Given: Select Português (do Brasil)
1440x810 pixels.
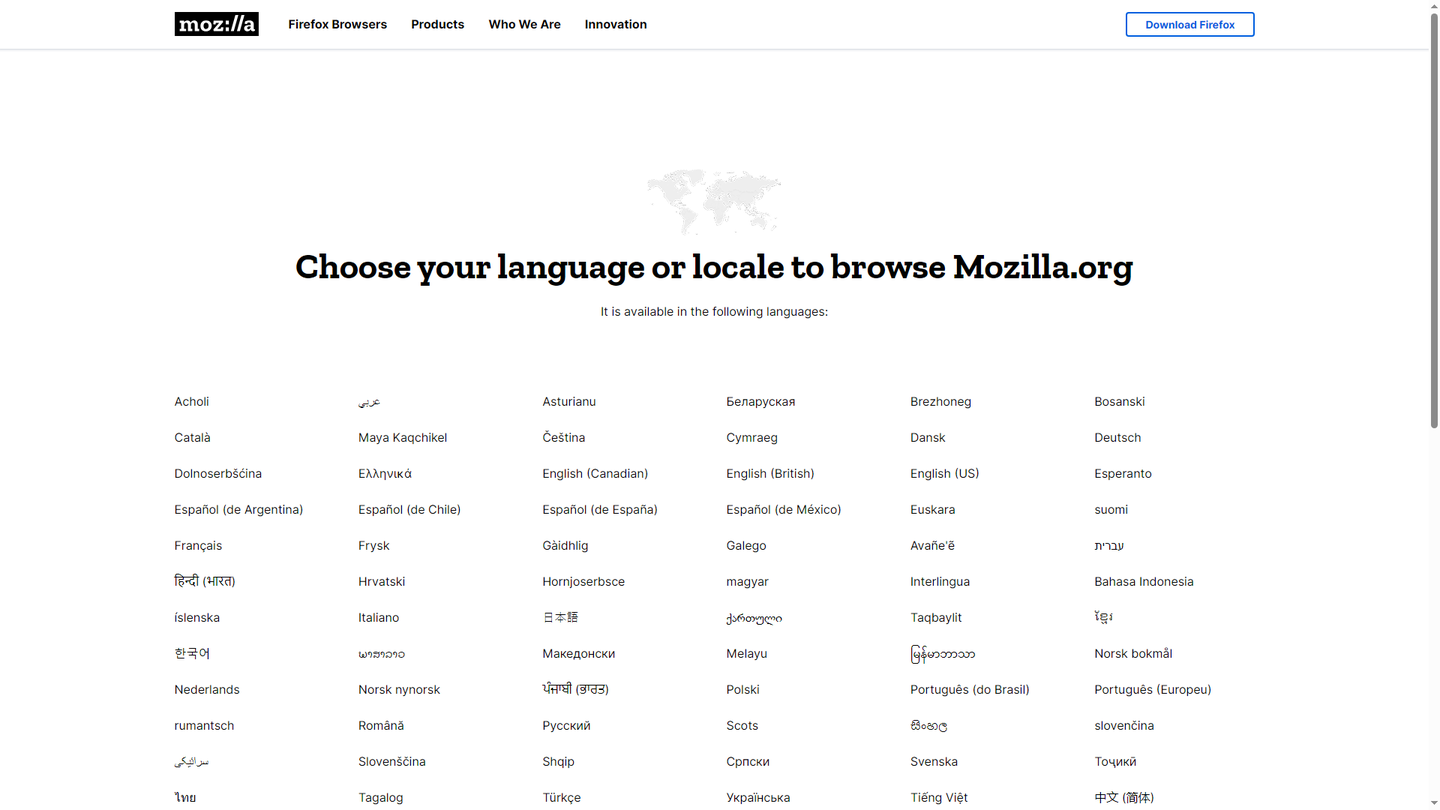Looking at the screenshot, I should coord(969,689).
